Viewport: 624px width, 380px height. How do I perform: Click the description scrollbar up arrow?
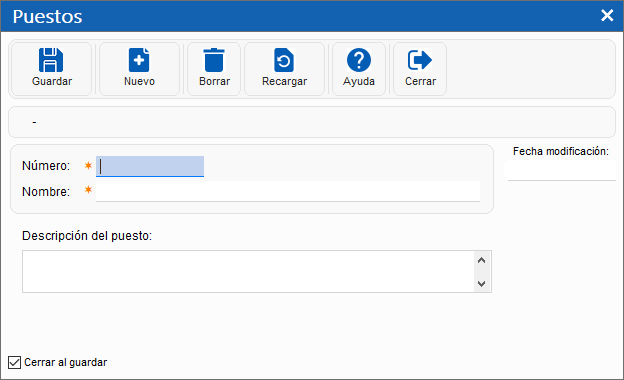point(482,260)
